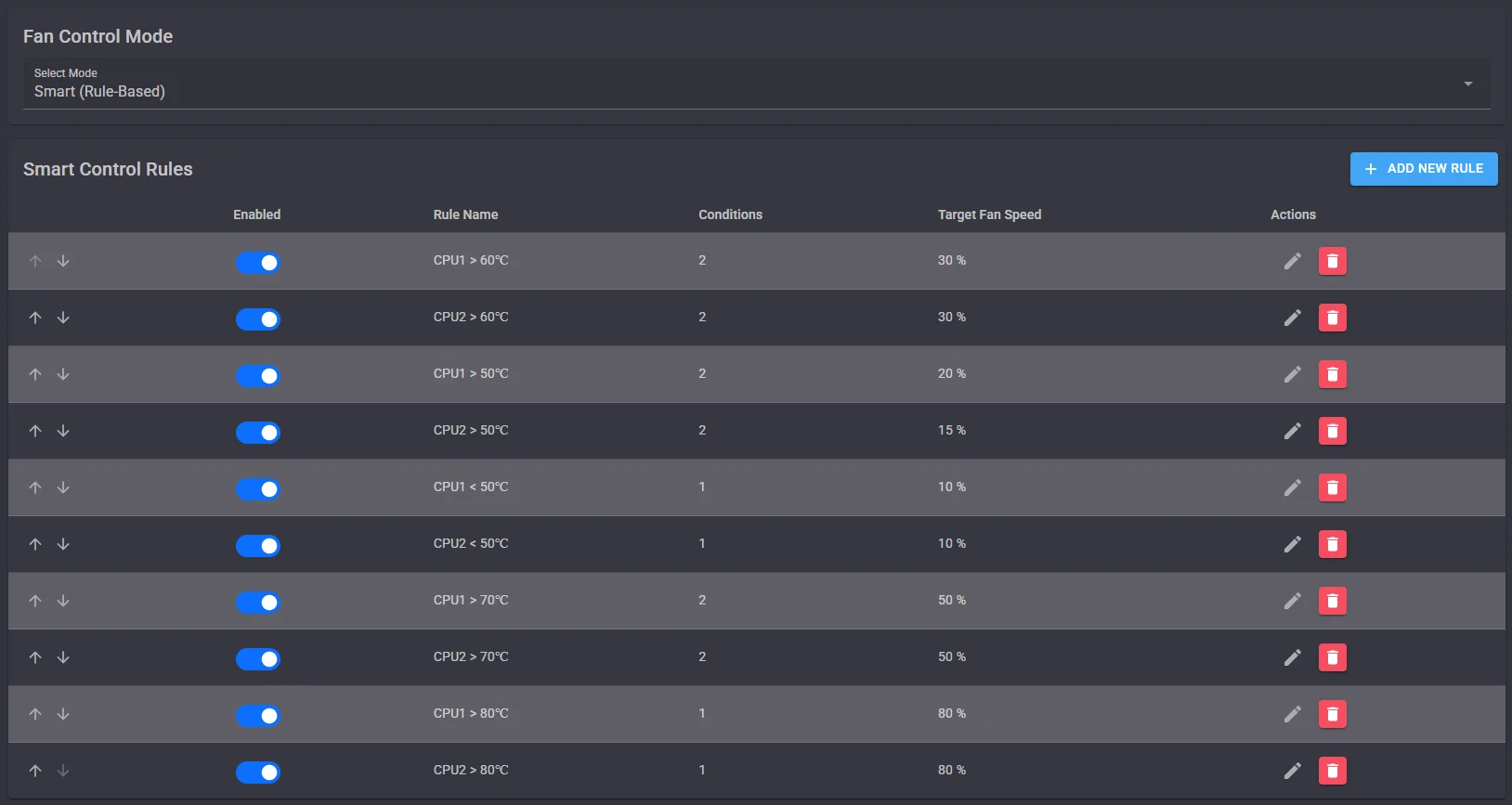Edit the CPU1 > 60°C rule
1512x805 pixels.
pyautogui.click(x=1292, y=261)
